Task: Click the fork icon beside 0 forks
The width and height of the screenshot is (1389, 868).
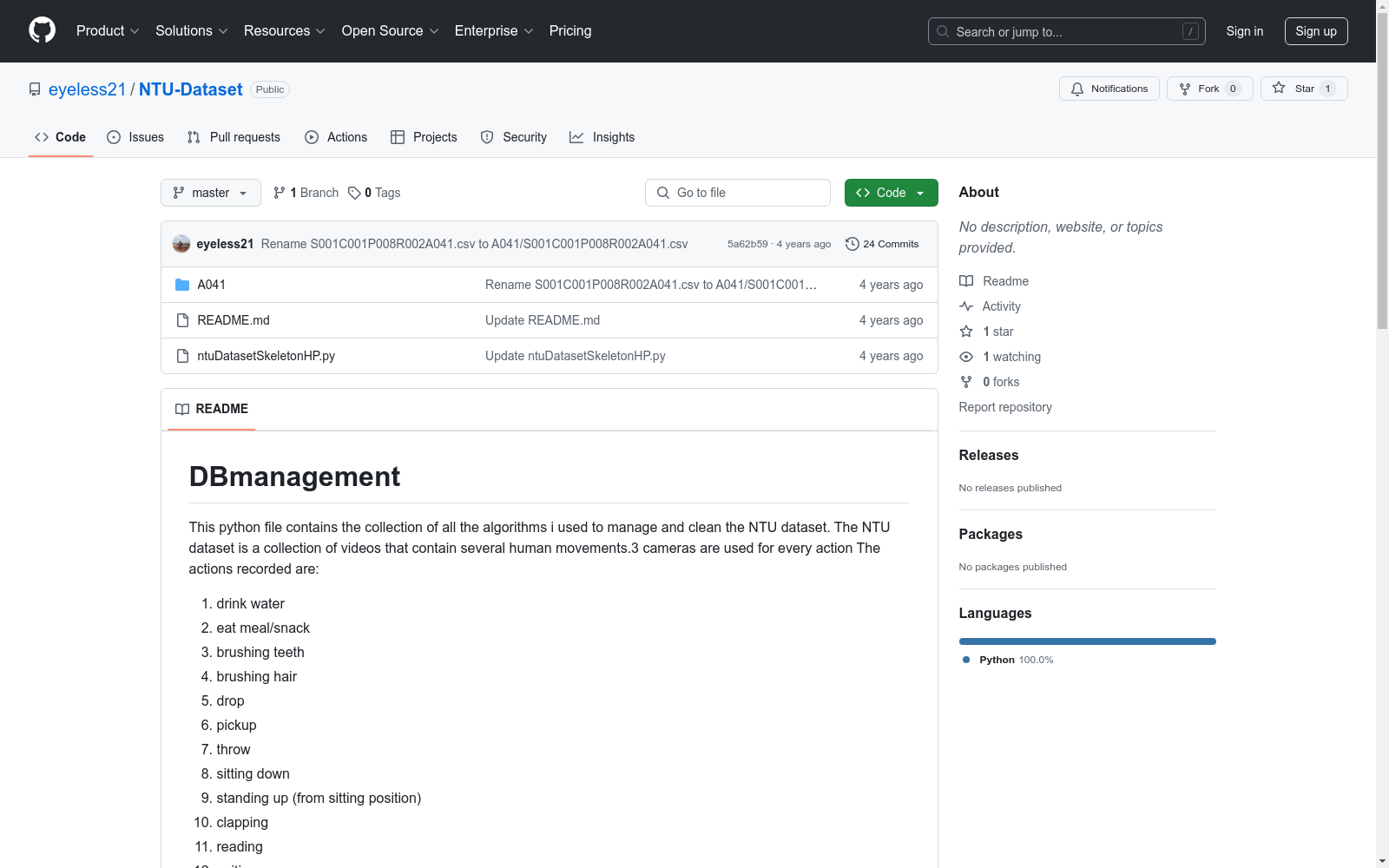Action: [x=966, y=382]
